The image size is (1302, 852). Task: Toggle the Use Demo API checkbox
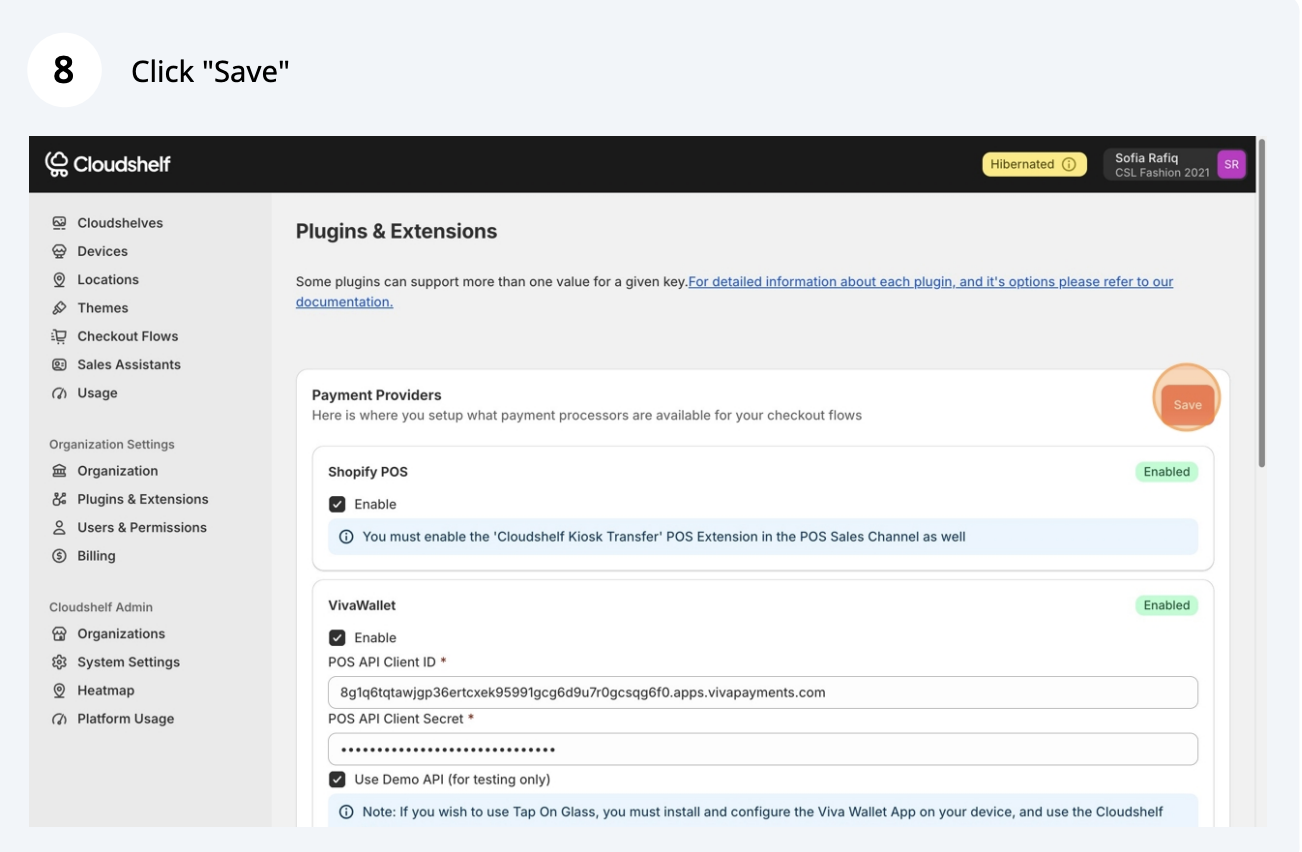pyautogui.click(x=337, y=779)
